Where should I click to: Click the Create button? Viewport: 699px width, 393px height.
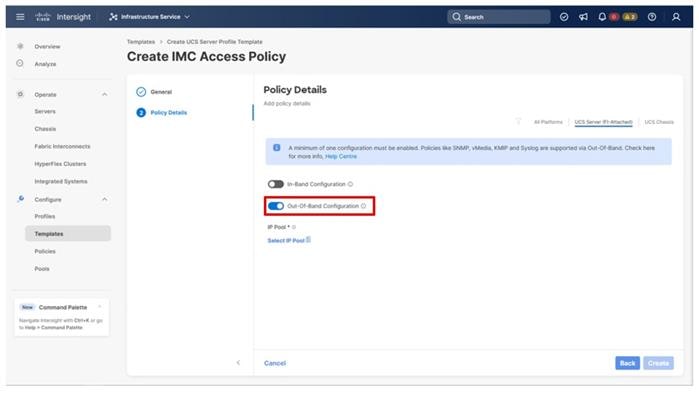tap(658, 363)
